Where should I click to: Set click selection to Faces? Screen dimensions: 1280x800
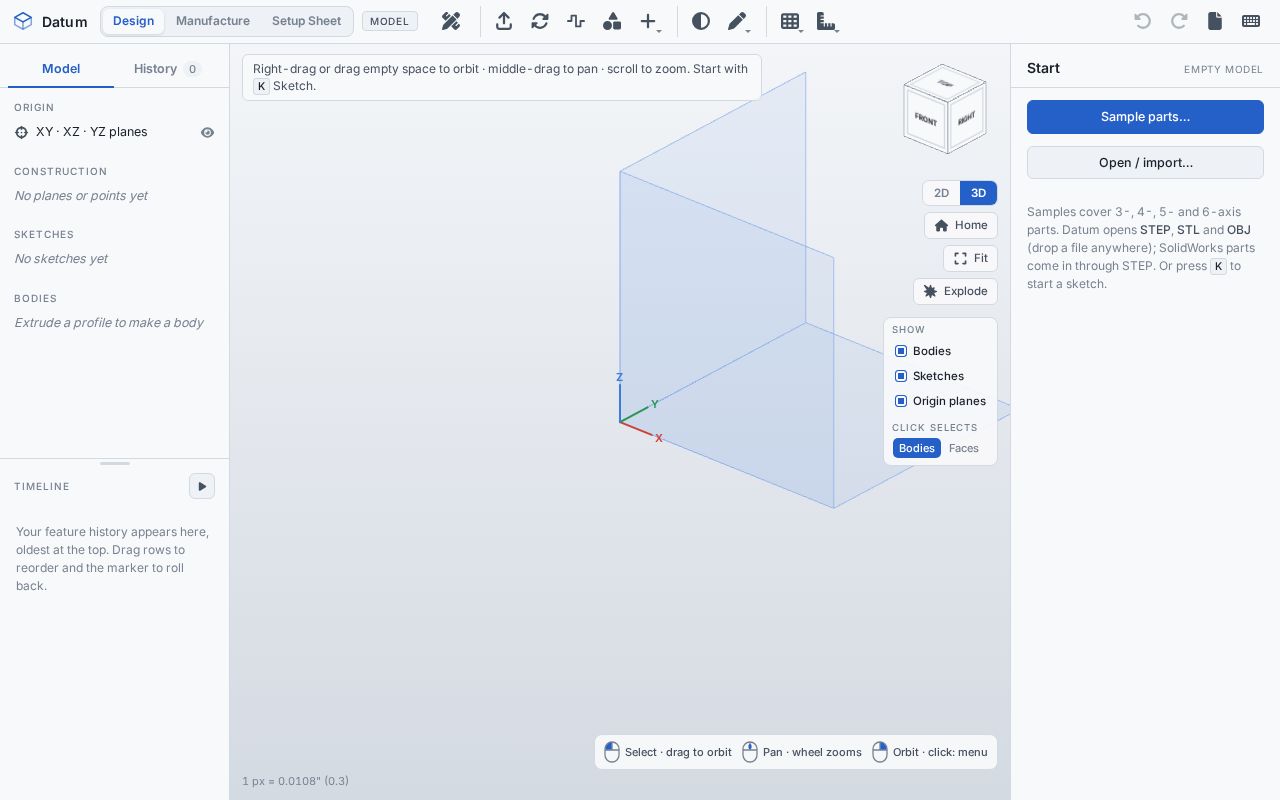[x=964, y=448]
